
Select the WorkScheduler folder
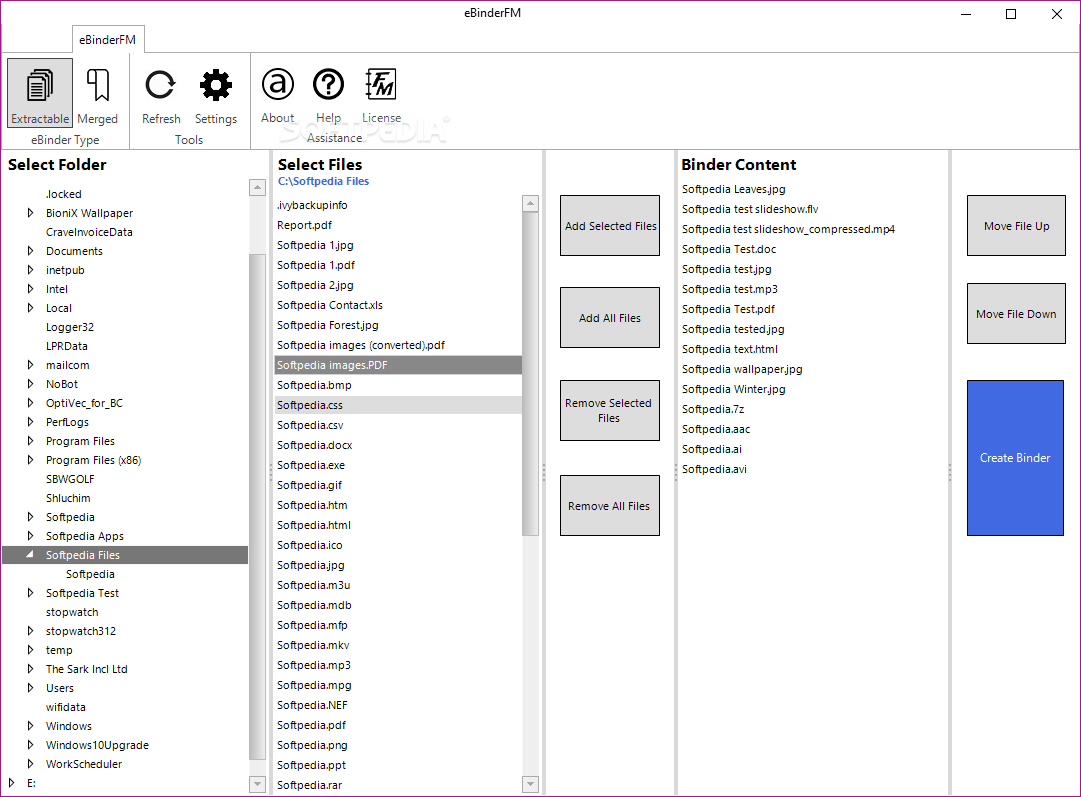point(84,764)
